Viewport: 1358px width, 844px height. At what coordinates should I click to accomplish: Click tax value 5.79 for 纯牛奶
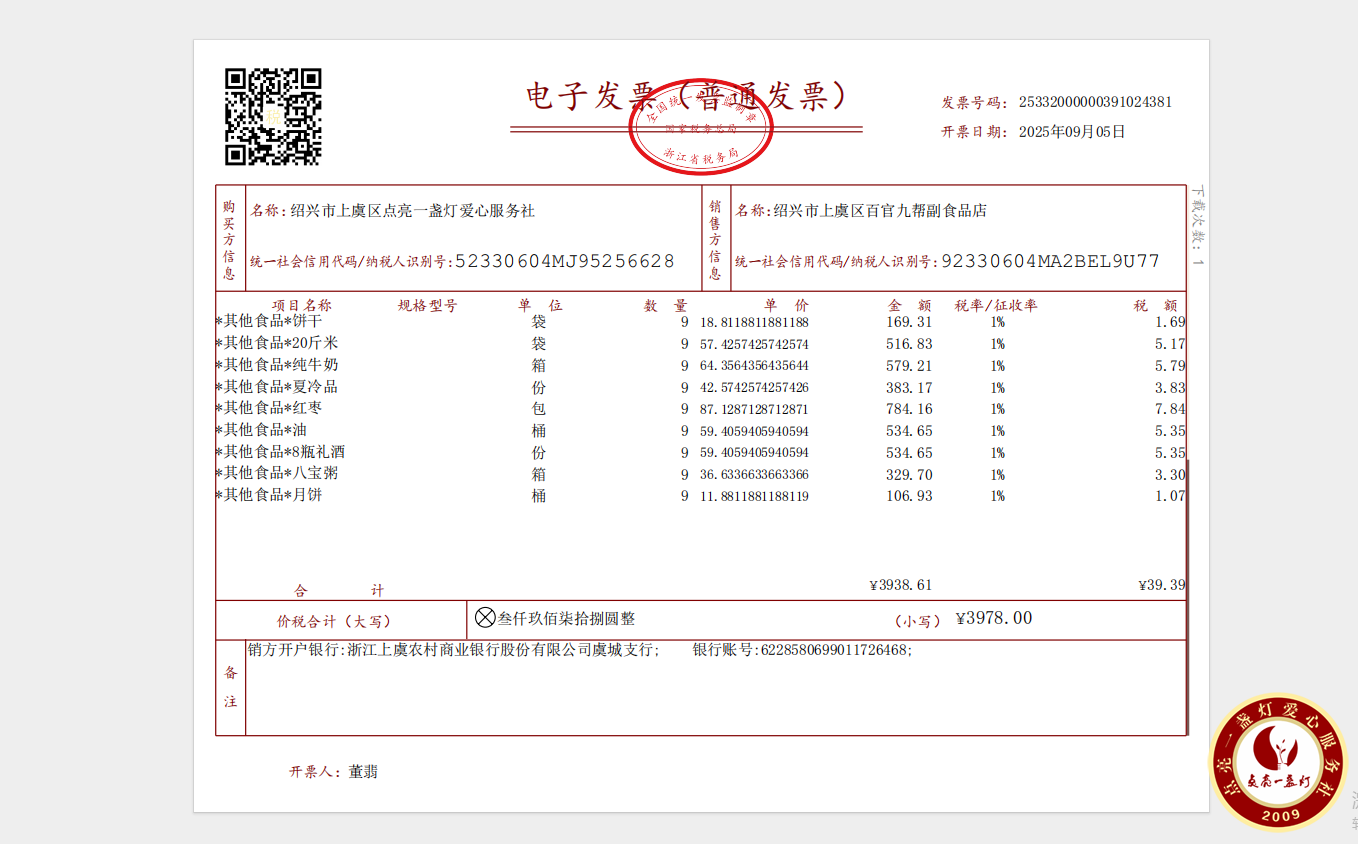1170,366
